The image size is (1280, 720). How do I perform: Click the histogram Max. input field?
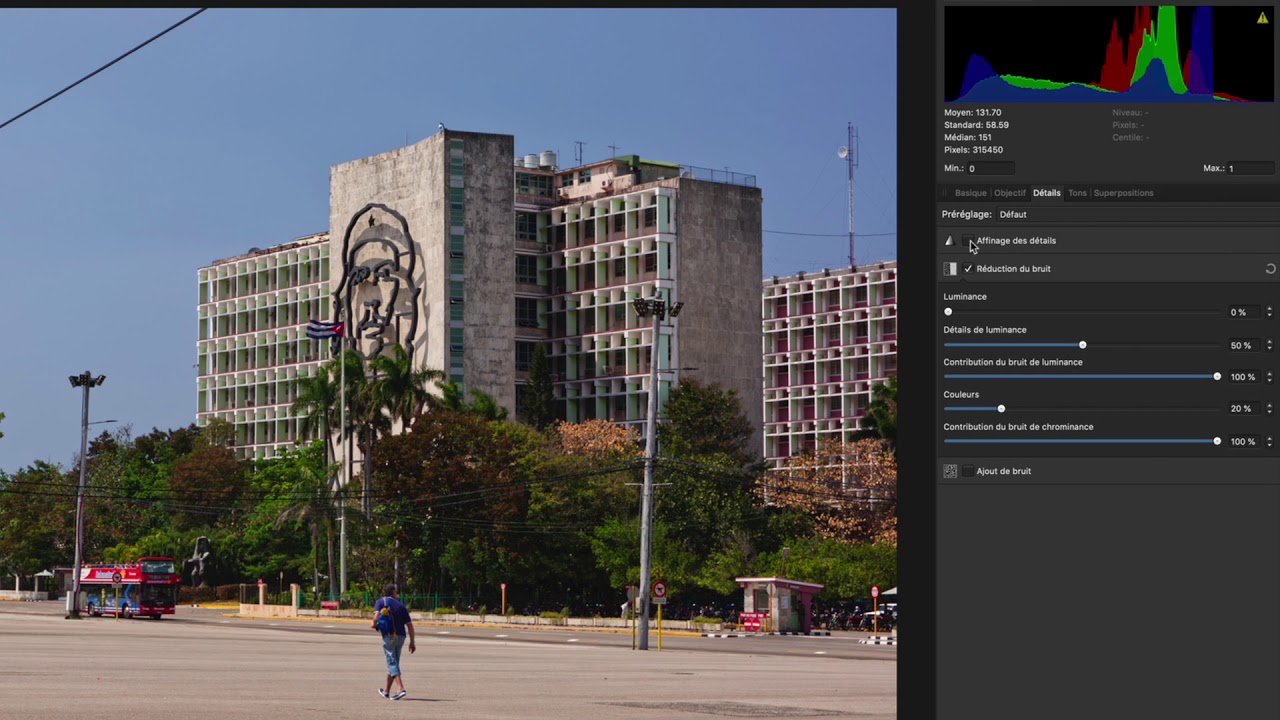point(1250,168)
